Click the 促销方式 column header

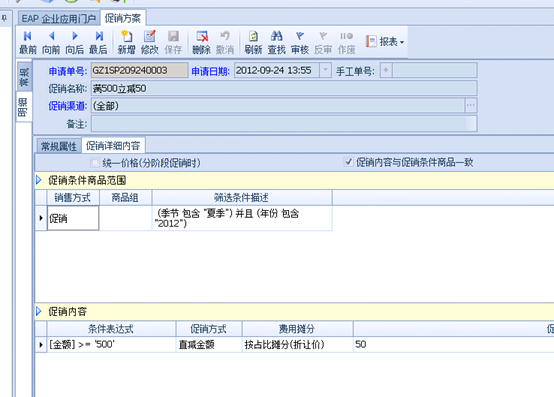(209, 329)
